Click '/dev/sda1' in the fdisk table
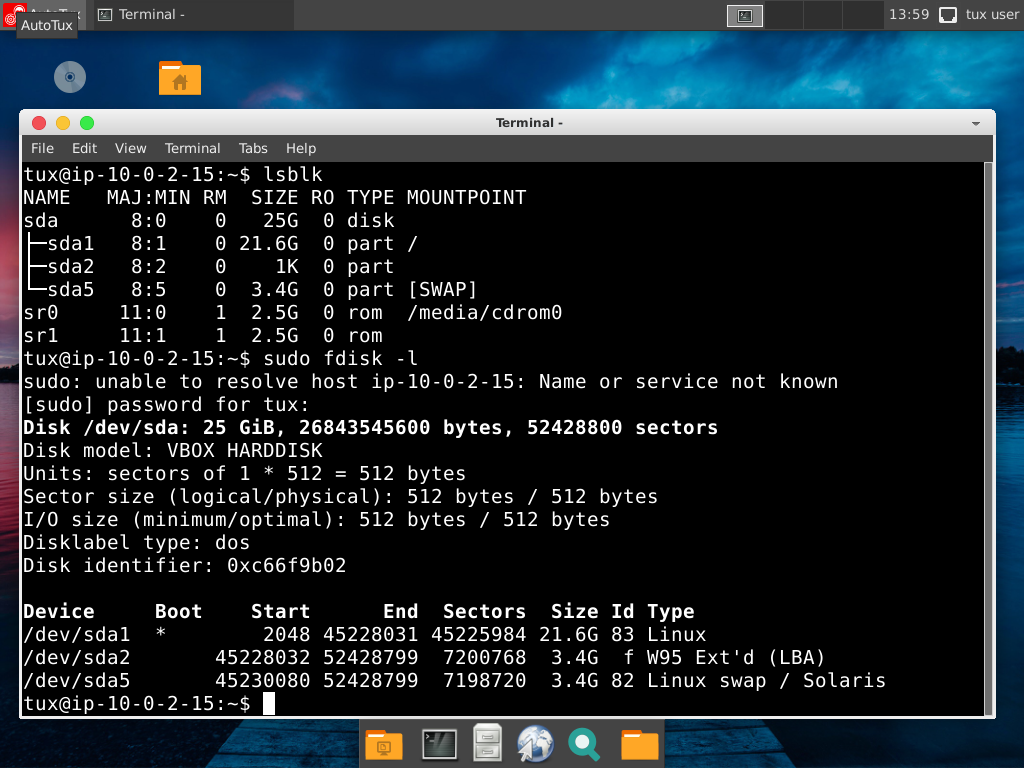1024x768 pixels. click(76, 635)
